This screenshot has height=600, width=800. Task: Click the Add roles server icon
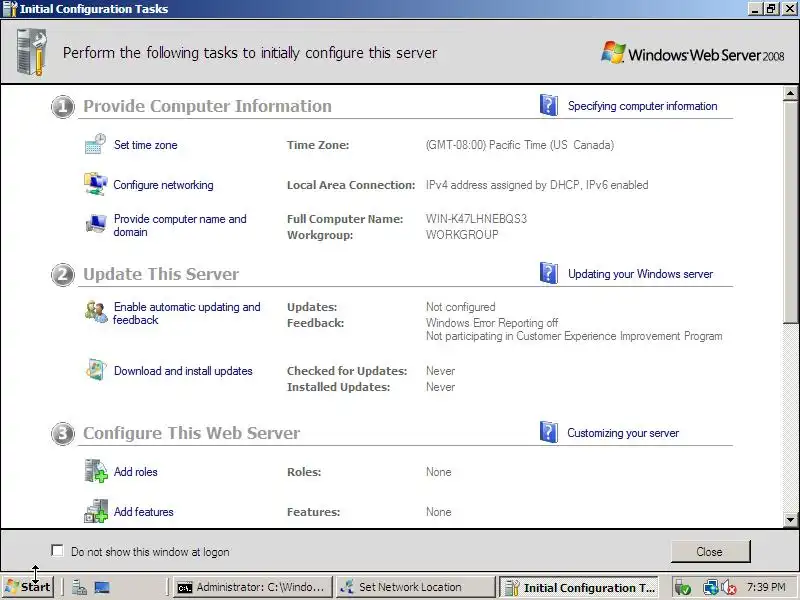tap(95, 471)
